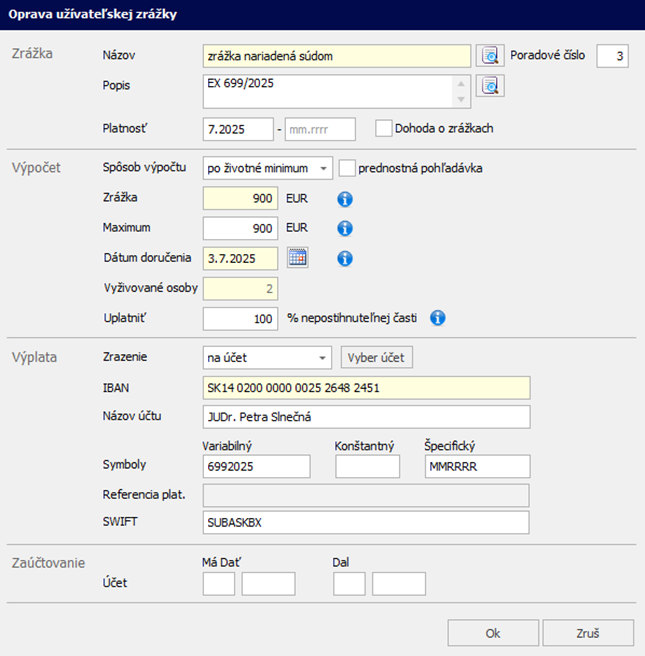The width and height of the screenshot is (645, 656).
Task: Confirm dialog with Ok button
Action: click(493, 633)
